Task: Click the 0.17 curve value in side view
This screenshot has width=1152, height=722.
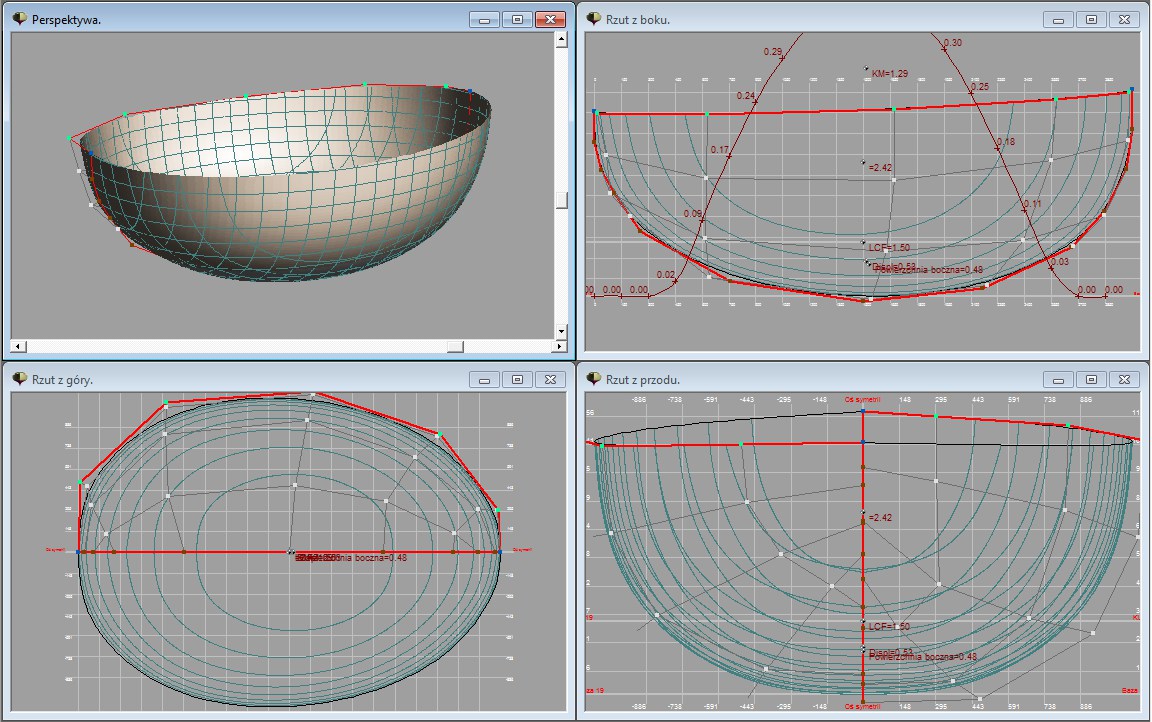Action: coord(719,150)
